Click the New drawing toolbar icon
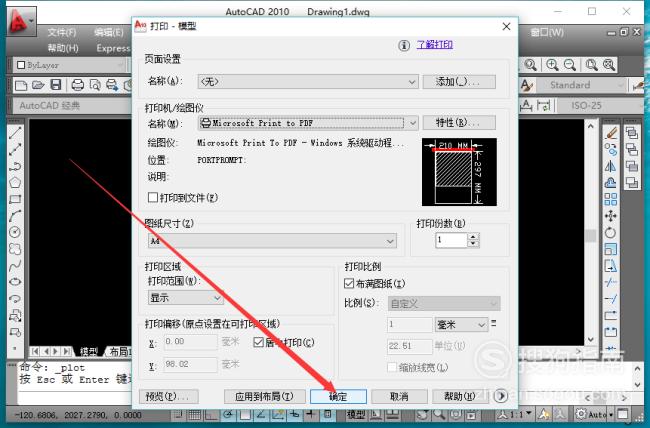 (21, 85)
